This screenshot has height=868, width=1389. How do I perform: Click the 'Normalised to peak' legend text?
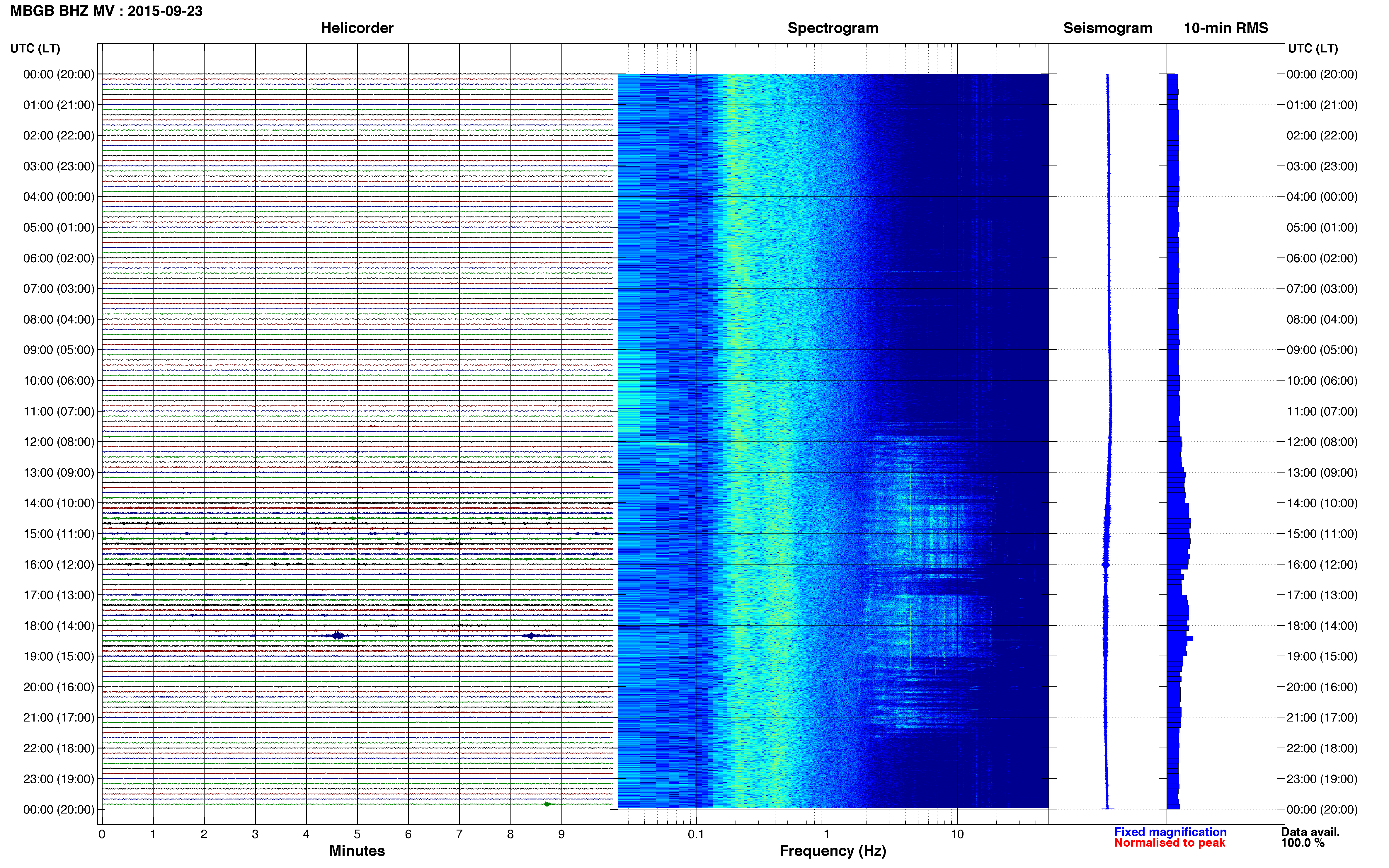1170,843
